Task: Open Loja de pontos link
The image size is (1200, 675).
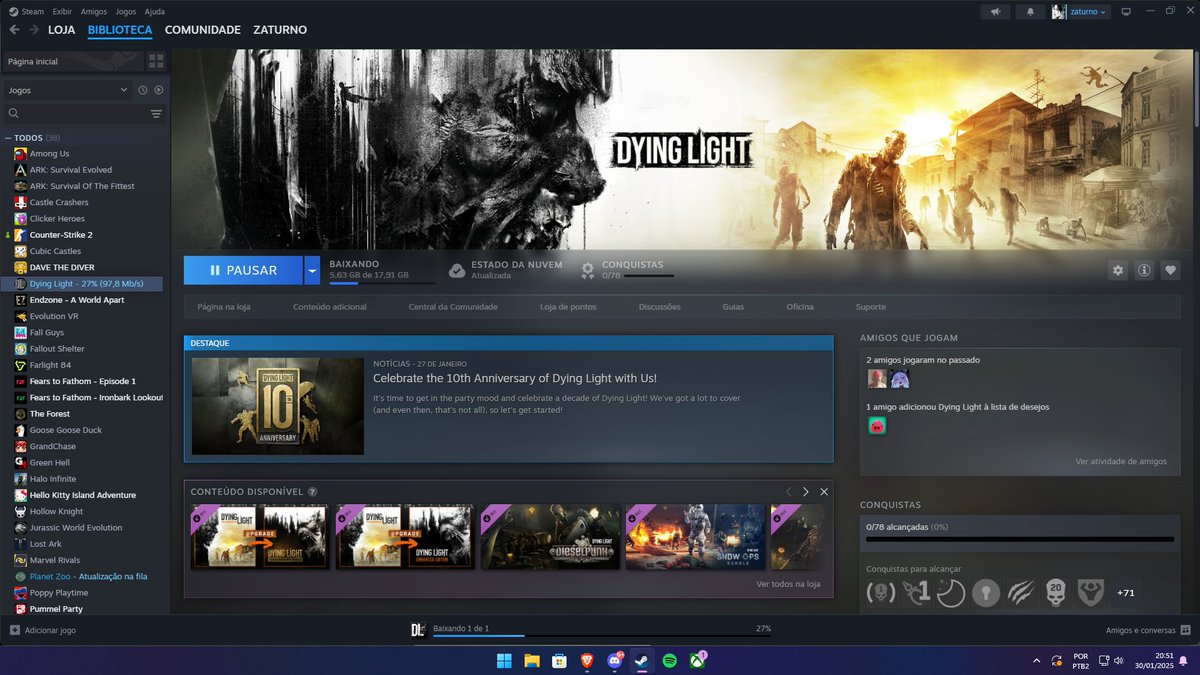Action: tap(568, 307)
